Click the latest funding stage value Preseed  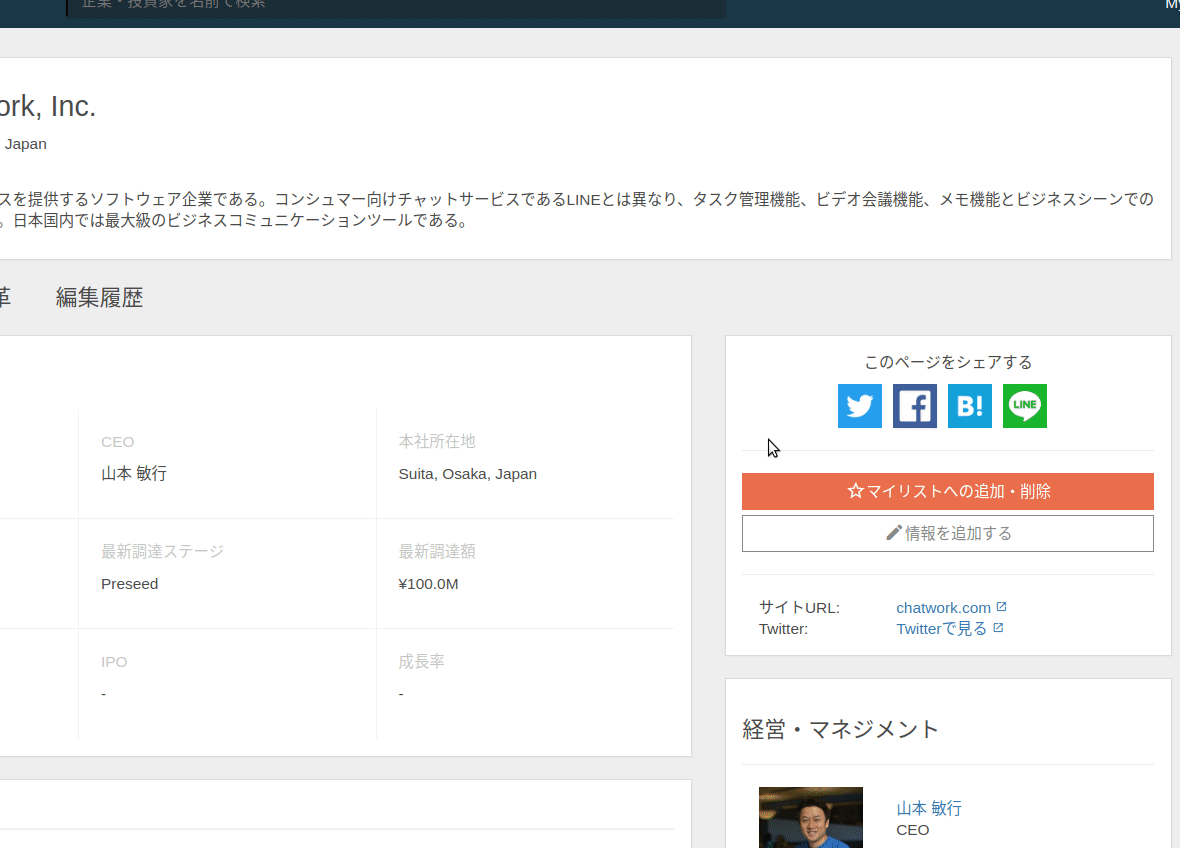pos(129,584)
